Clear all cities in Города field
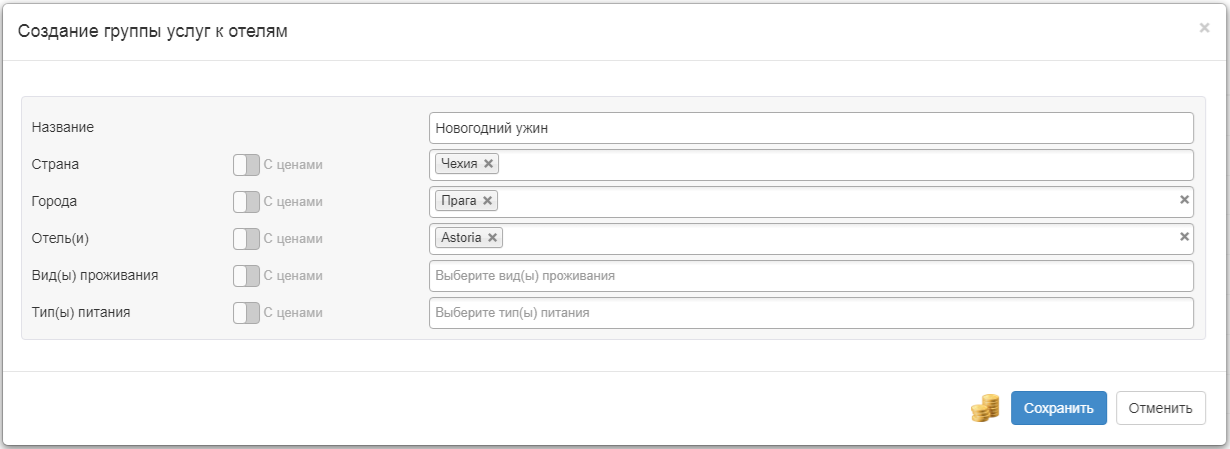Screen dimensions: 1230x449 pos(1184,200)
